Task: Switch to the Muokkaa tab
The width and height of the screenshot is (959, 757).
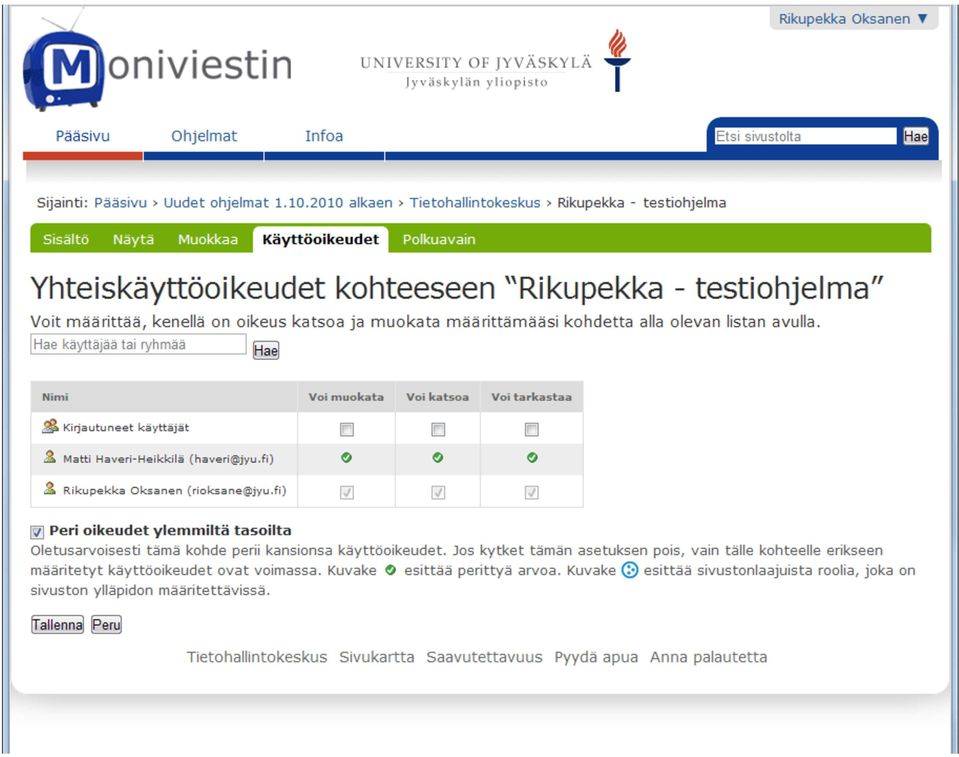Action: tap(208, 239)
